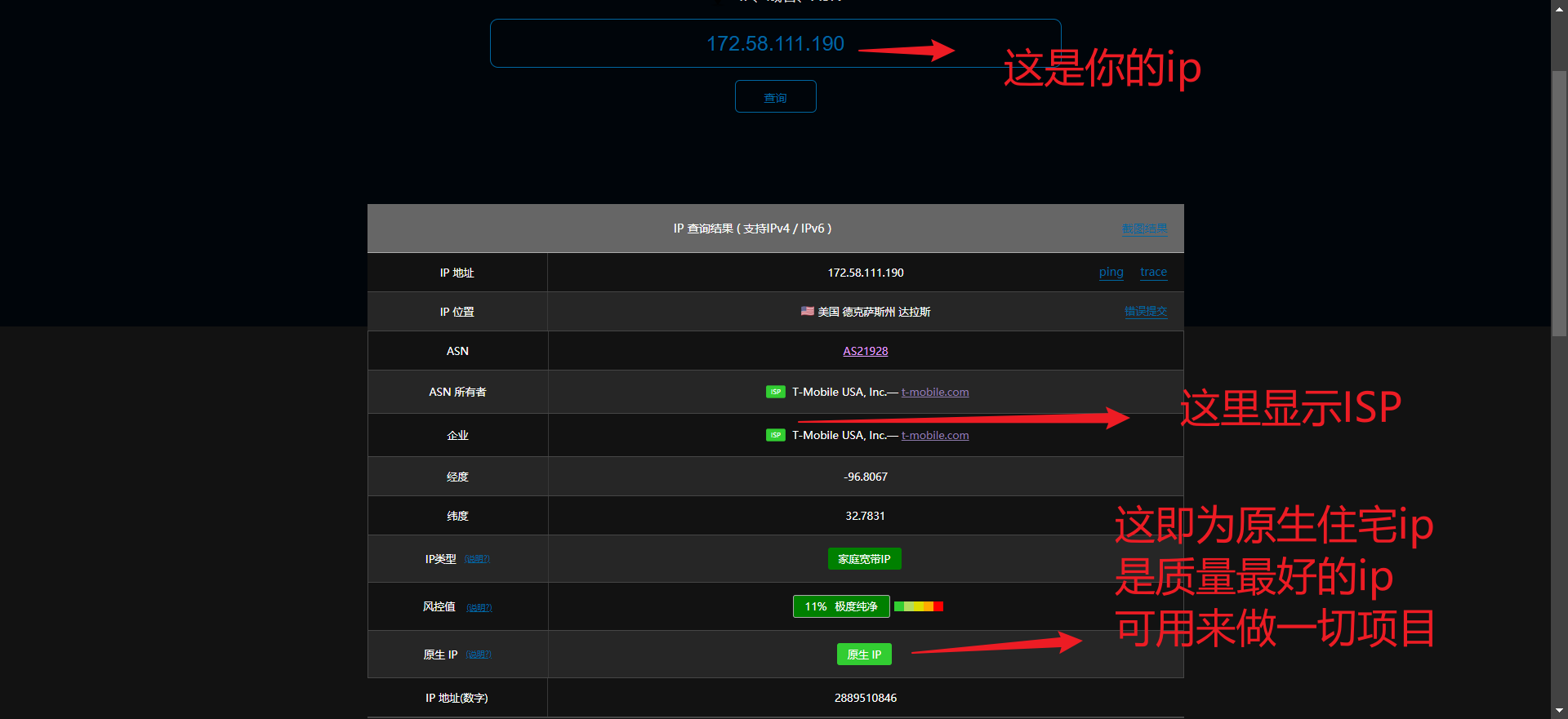Click the 查询 query button

[775, 96]
